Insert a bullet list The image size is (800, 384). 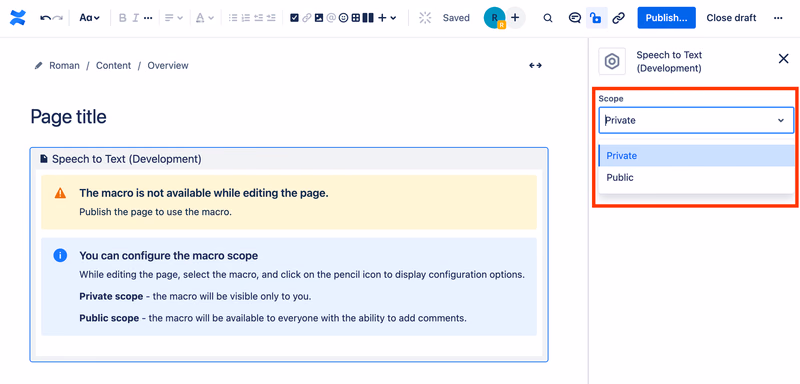233,18
